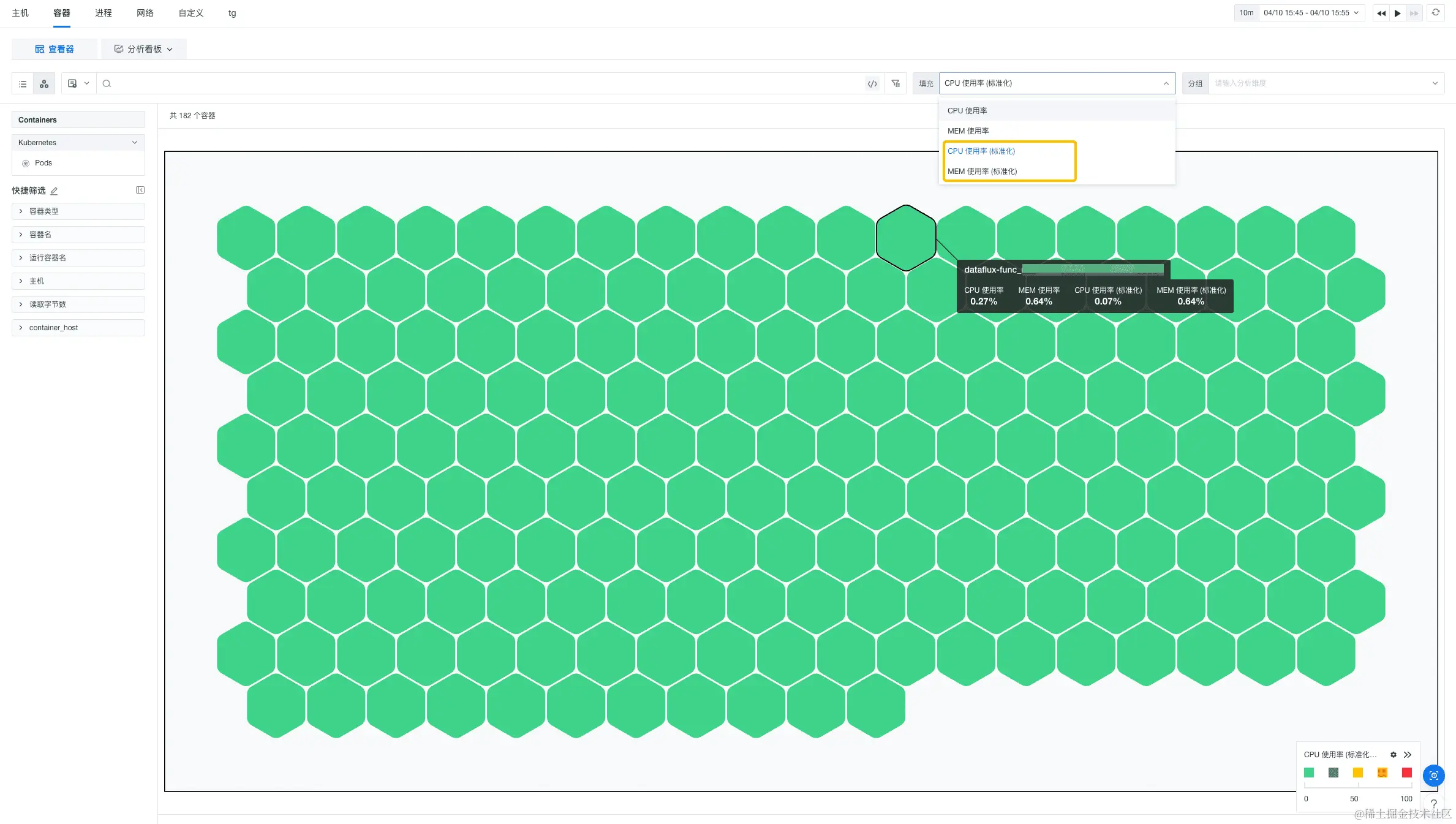Click the filter settings icon in search bar

click(x=896, y=84)
